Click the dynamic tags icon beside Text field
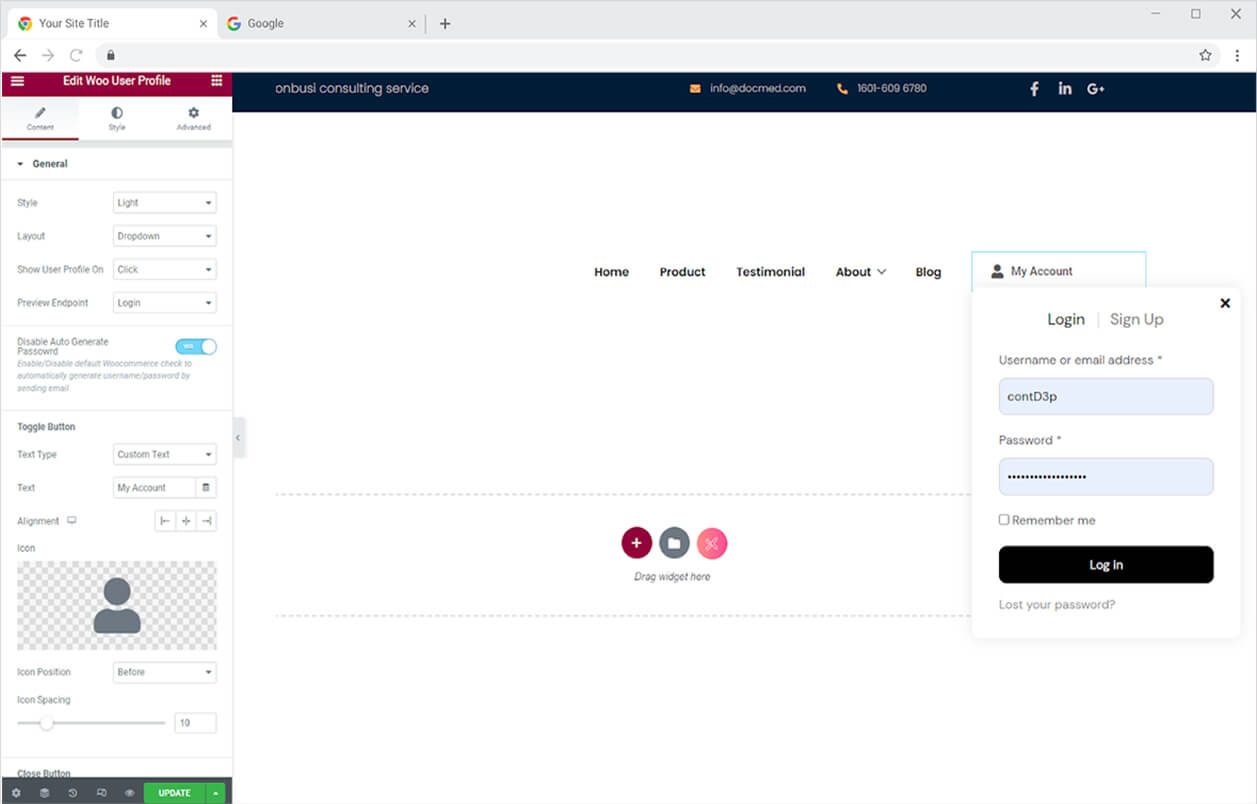1257x804 pixels. coord(206,488)
